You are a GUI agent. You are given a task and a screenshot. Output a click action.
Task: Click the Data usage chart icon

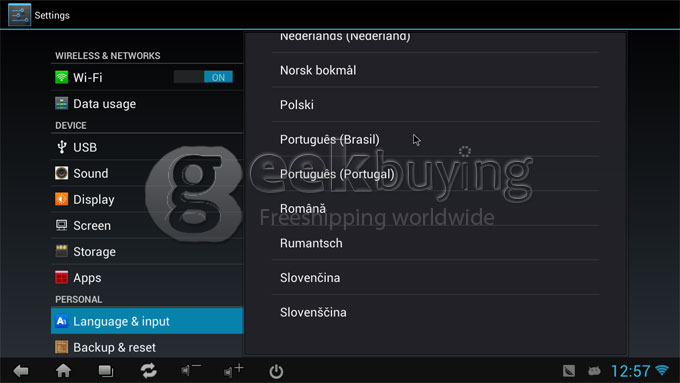pyautogui.click(x=61, y=103)
